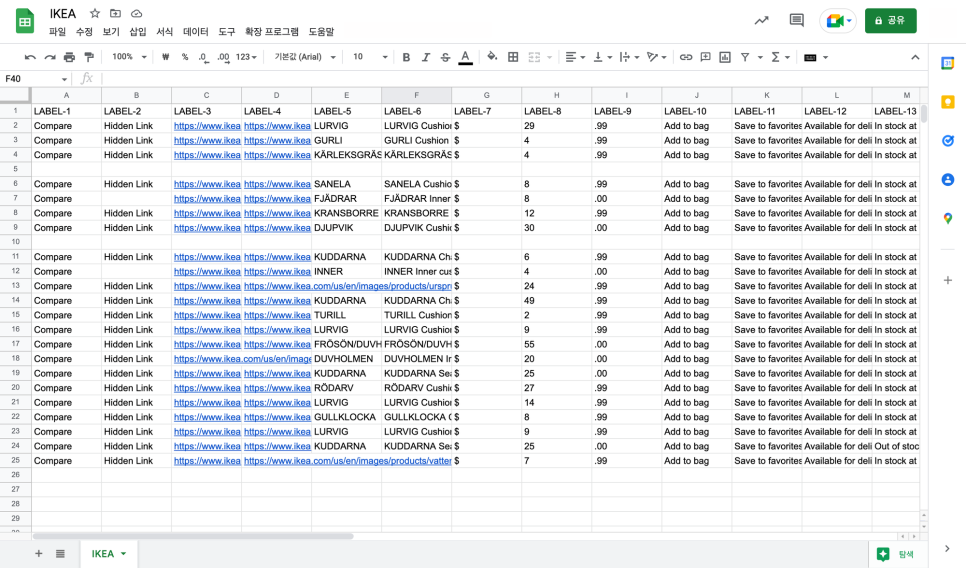
Task: Click the 탐색 explore button
Action: (895, 553)
